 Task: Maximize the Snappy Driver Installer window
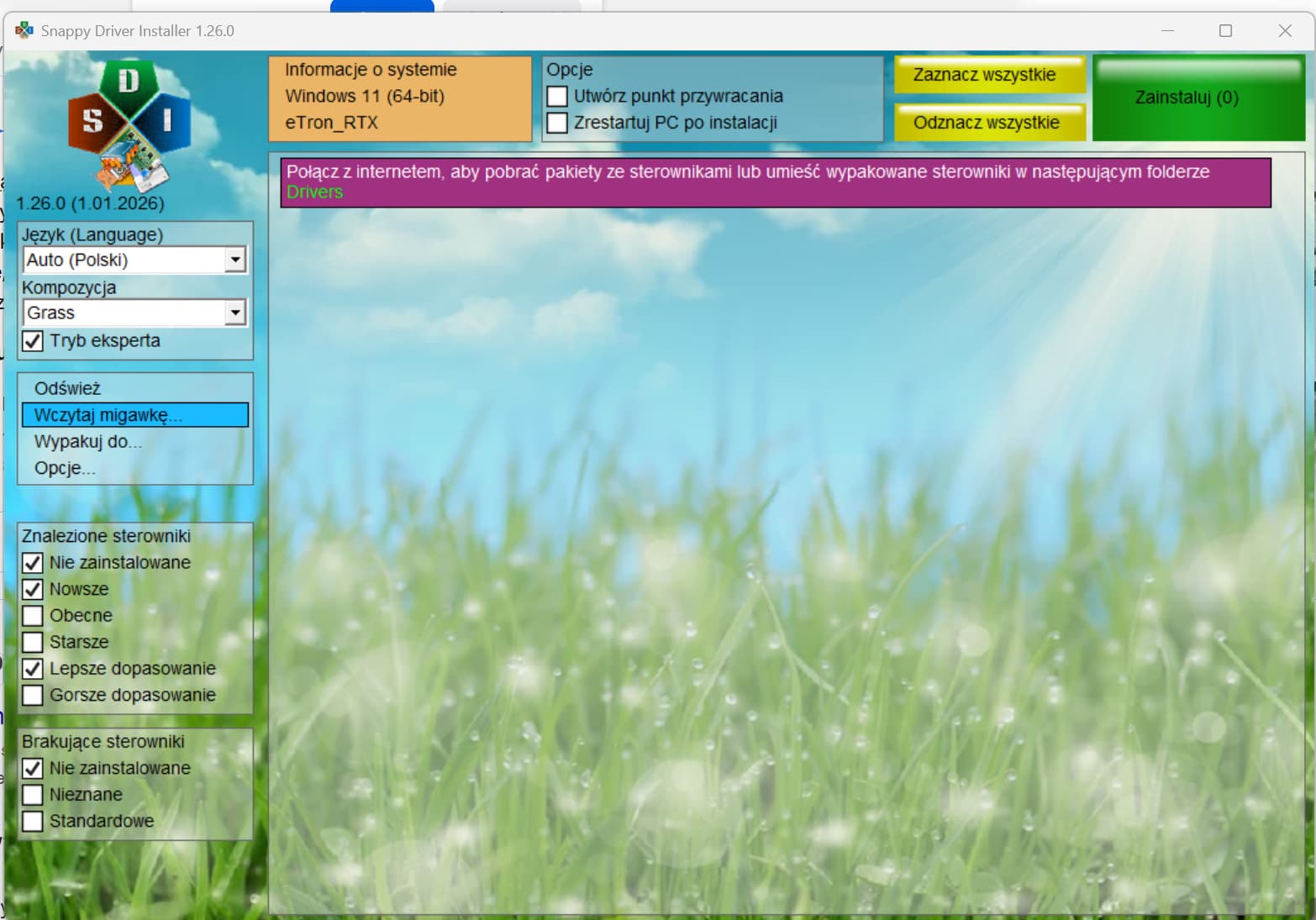click(x=1225, y=31)
